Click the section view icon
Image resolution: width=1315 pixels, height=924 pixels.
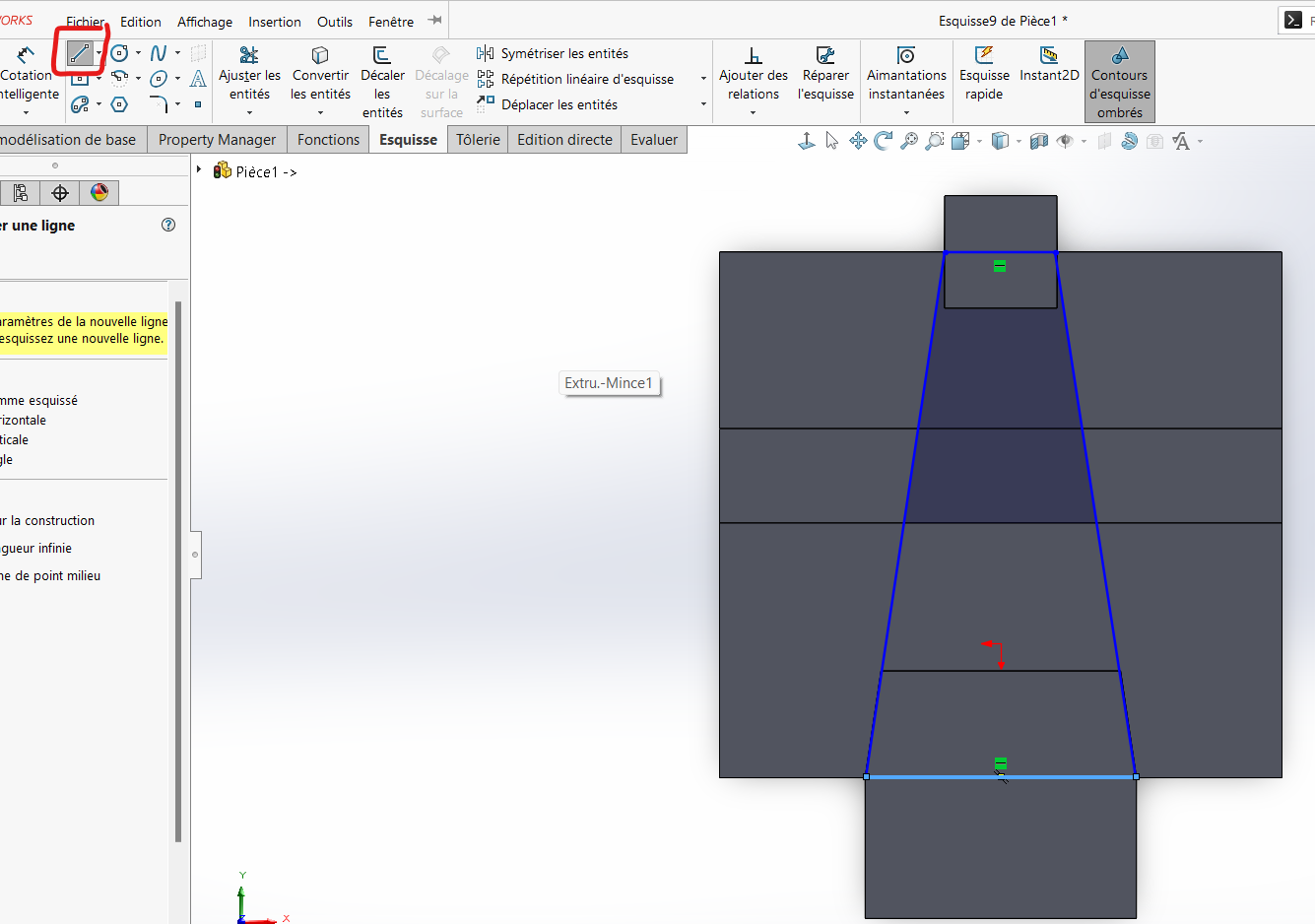pos(1038,141)
